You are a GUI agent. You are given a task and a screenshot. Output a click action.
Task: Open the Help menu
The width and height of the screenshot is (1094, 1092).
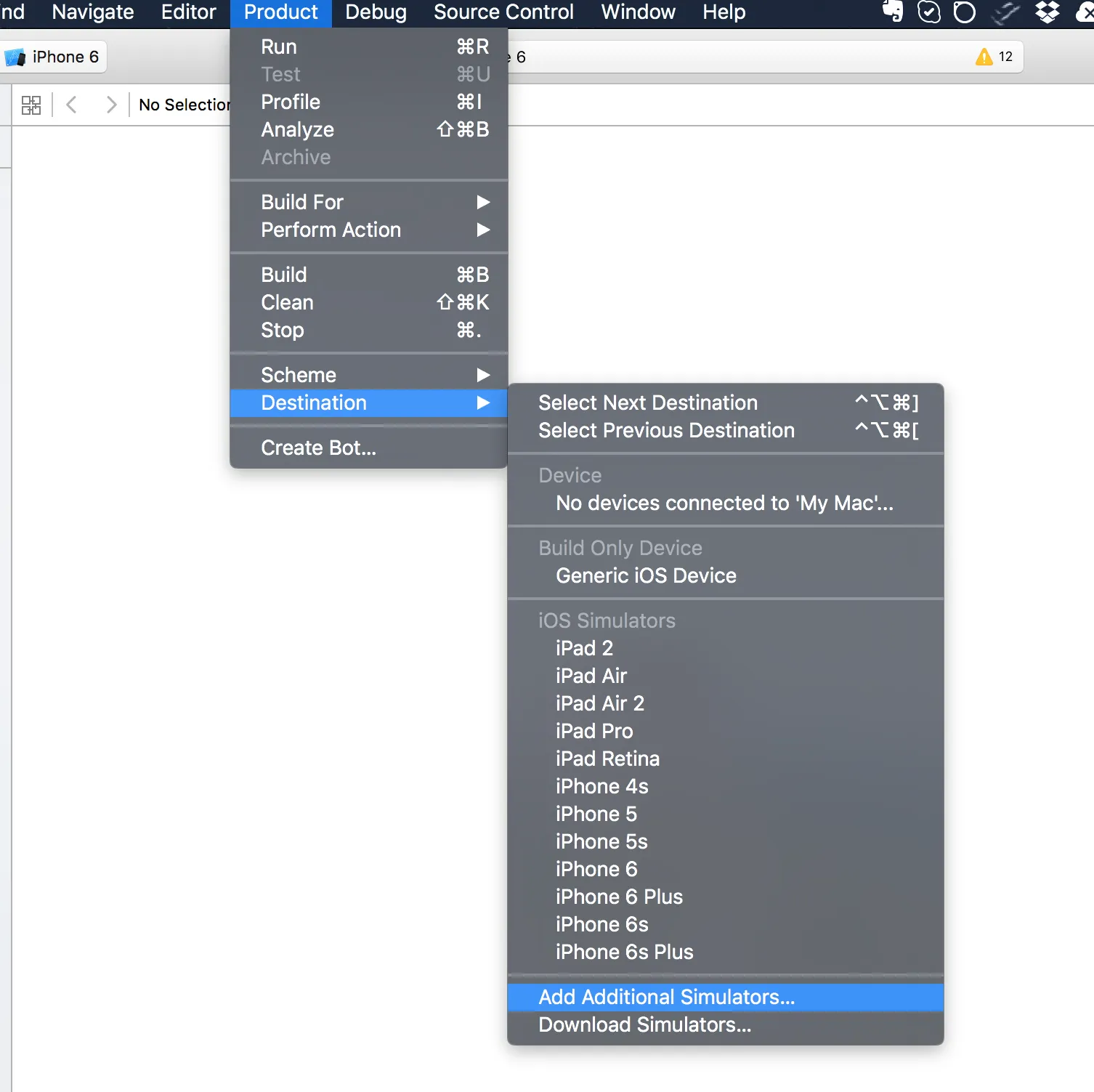click(724, 12)
